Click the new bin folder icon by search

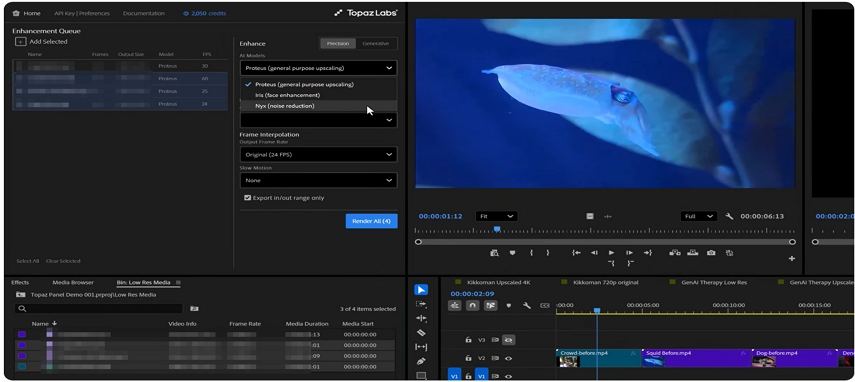click(194, 308)
